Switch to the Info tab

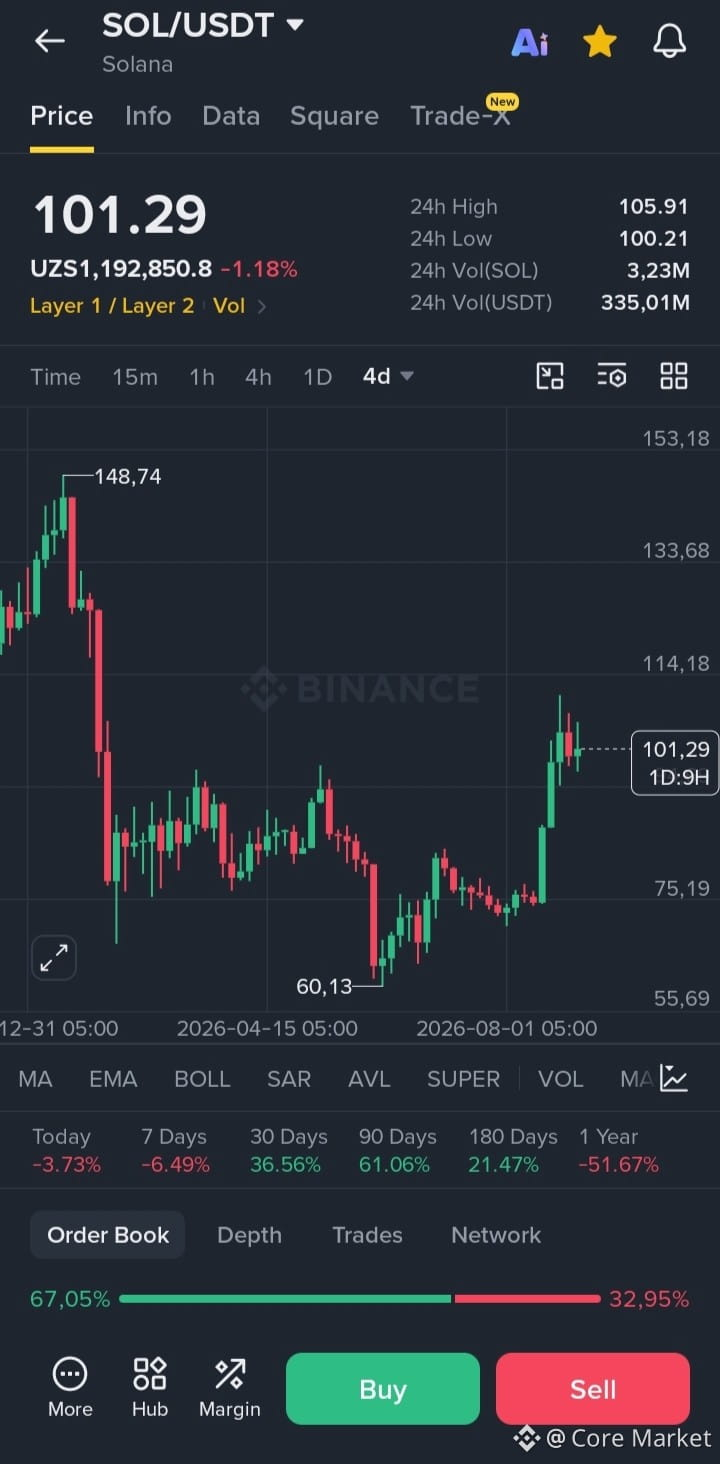coord(148,116)
